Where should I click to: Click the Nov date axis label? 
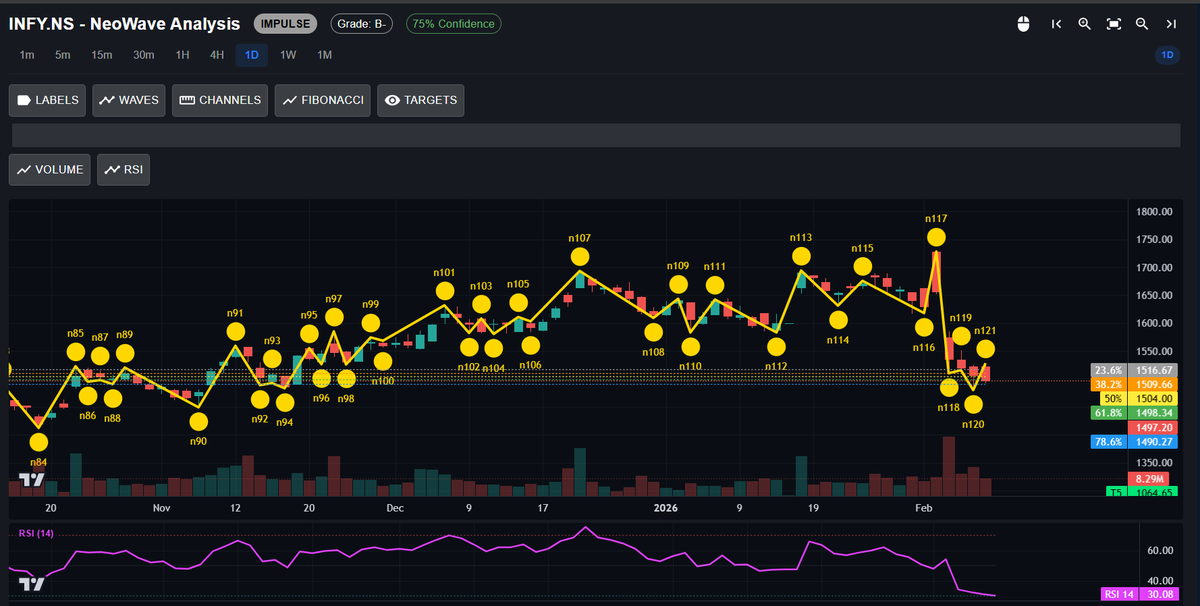coord(162,508)
